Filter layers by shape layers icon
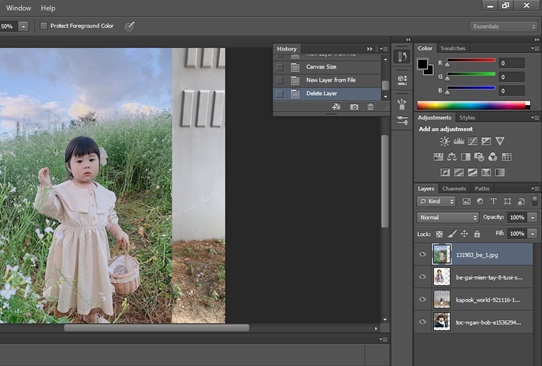This screenshot has width=542, height=366. (507, 201)
